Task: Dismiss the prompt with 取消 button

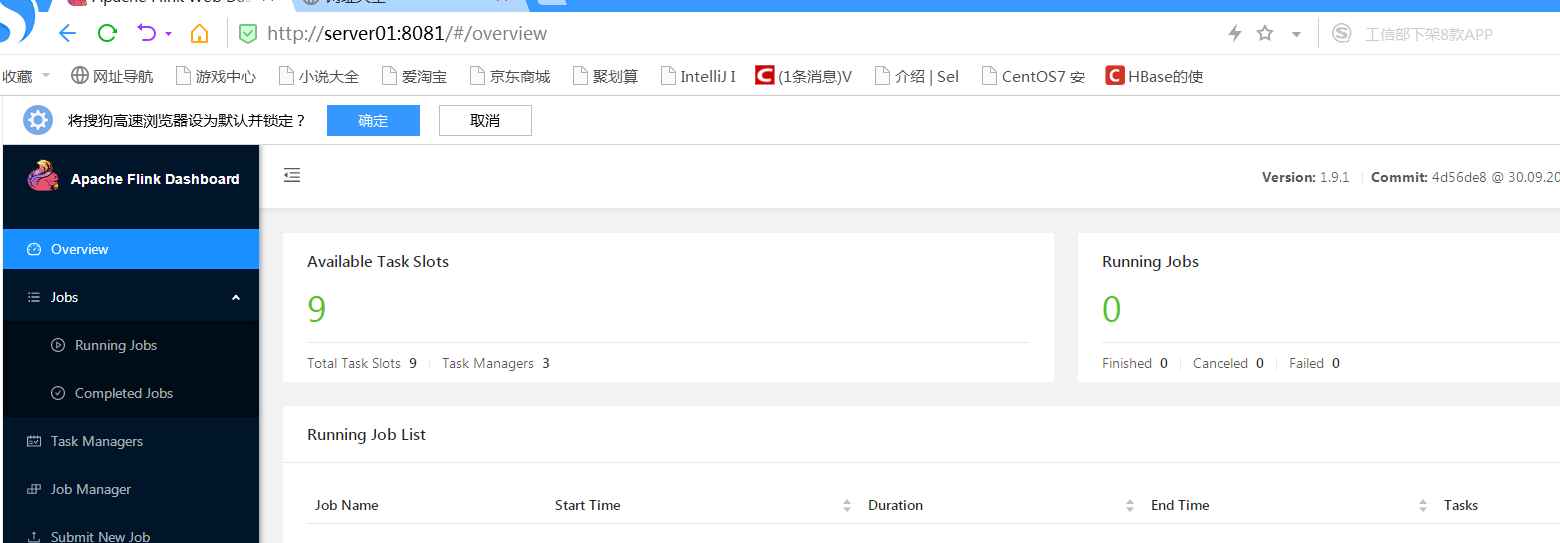Action: pyautogui.click(x=485, y=120)
